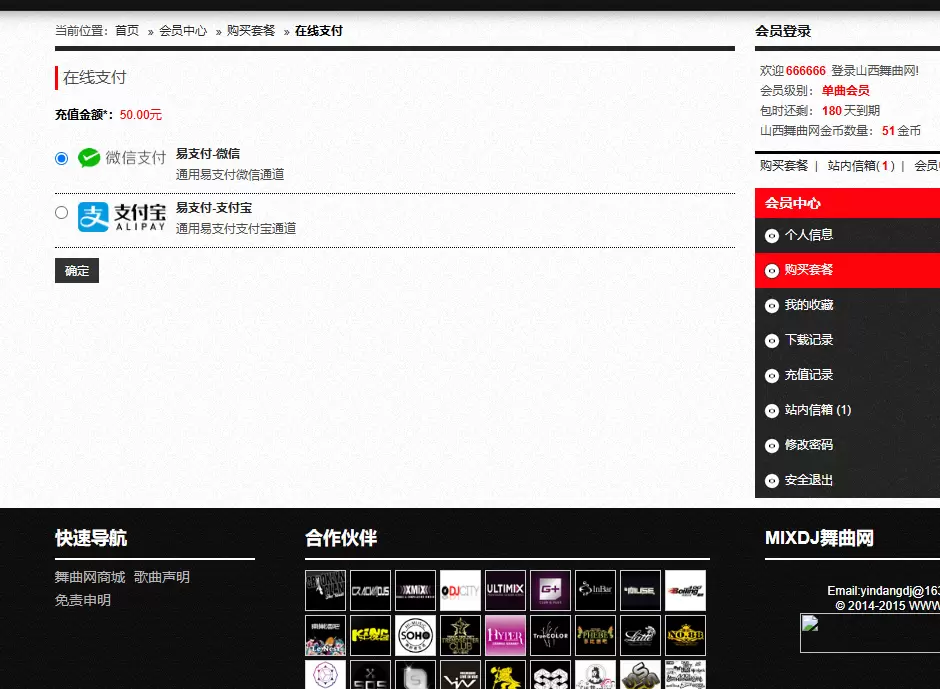Click bullet icon beside 下载记录
The width and height of the screenshot is (940, 689).
click(772, 341)
